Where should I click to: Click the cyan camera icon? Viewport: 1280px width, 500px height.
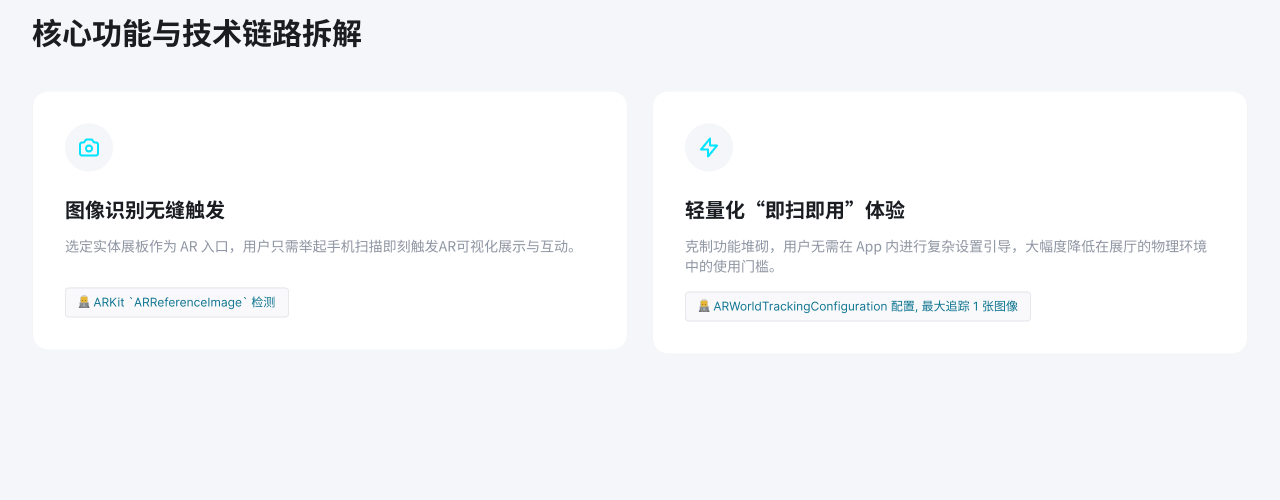click(89, 148)
